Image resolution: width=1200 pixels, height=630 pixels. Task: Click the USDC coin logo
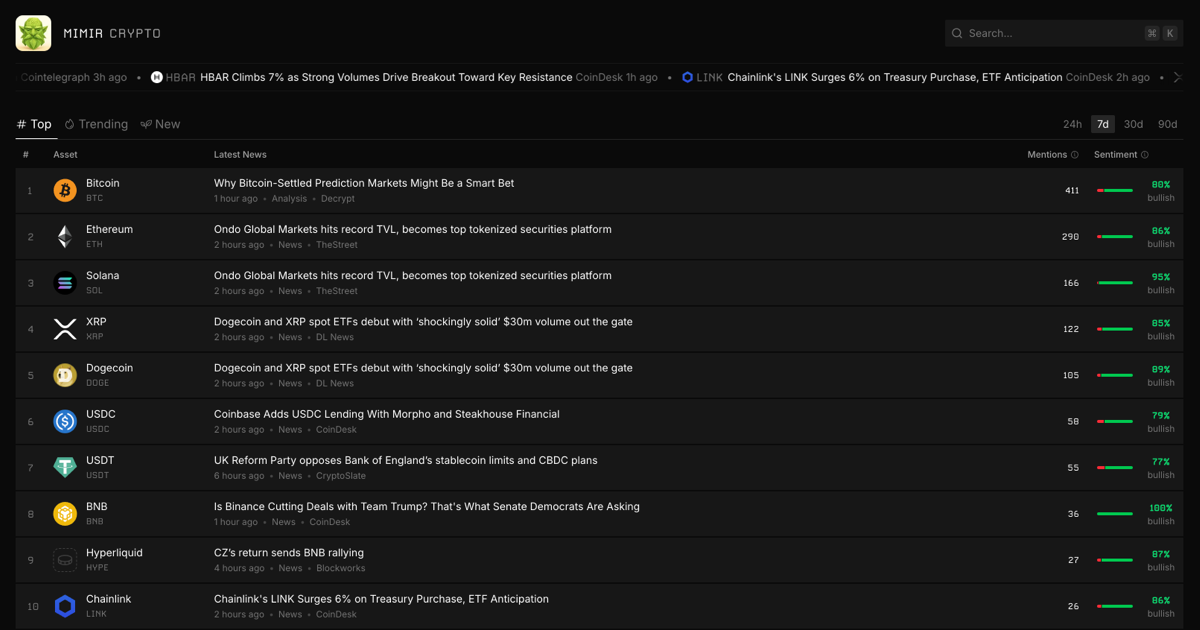pos(65,421)
